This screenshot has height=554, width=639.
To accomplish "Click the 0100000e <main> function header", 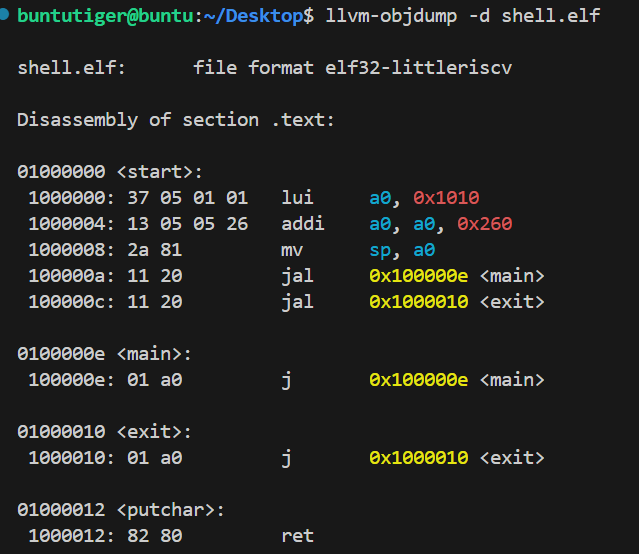I will 104,353.
